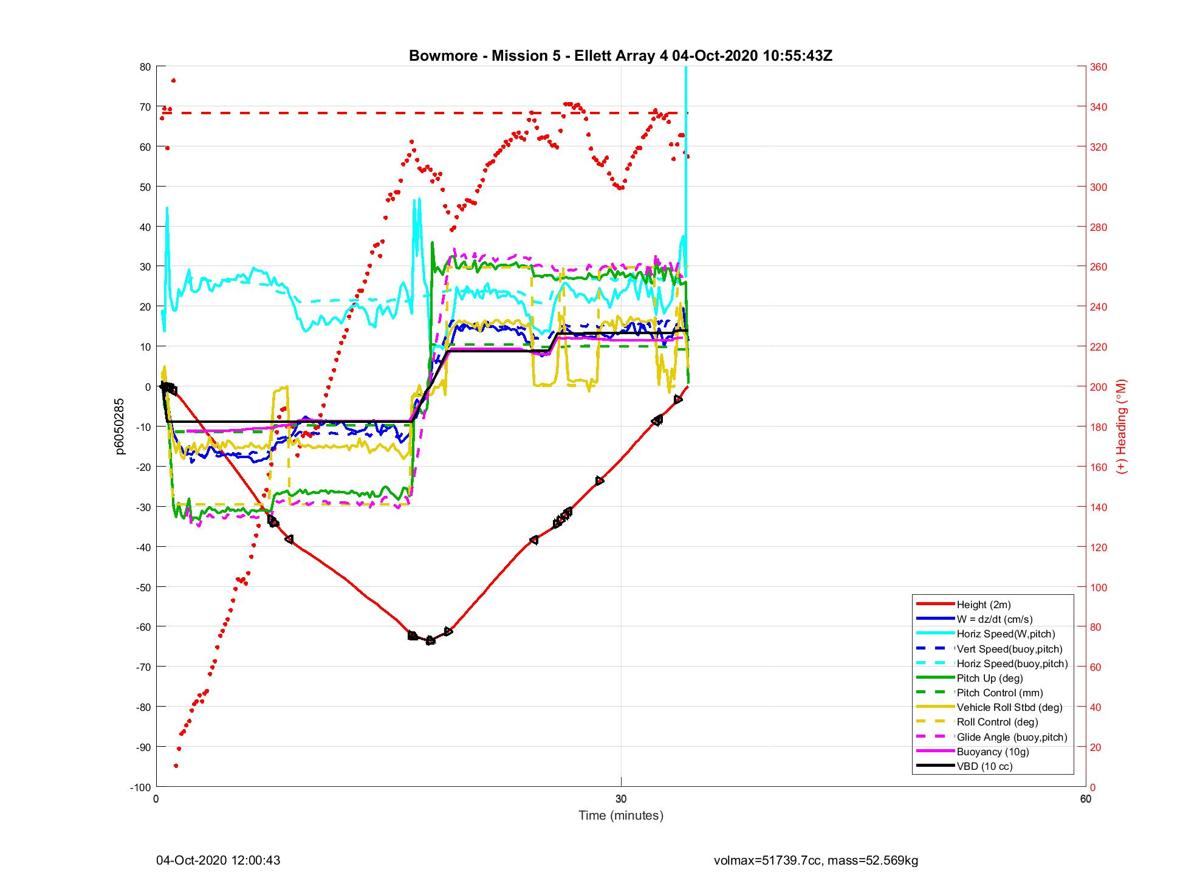
Task: Click the "220" heading axis tick label
Action: (1099, 347)
